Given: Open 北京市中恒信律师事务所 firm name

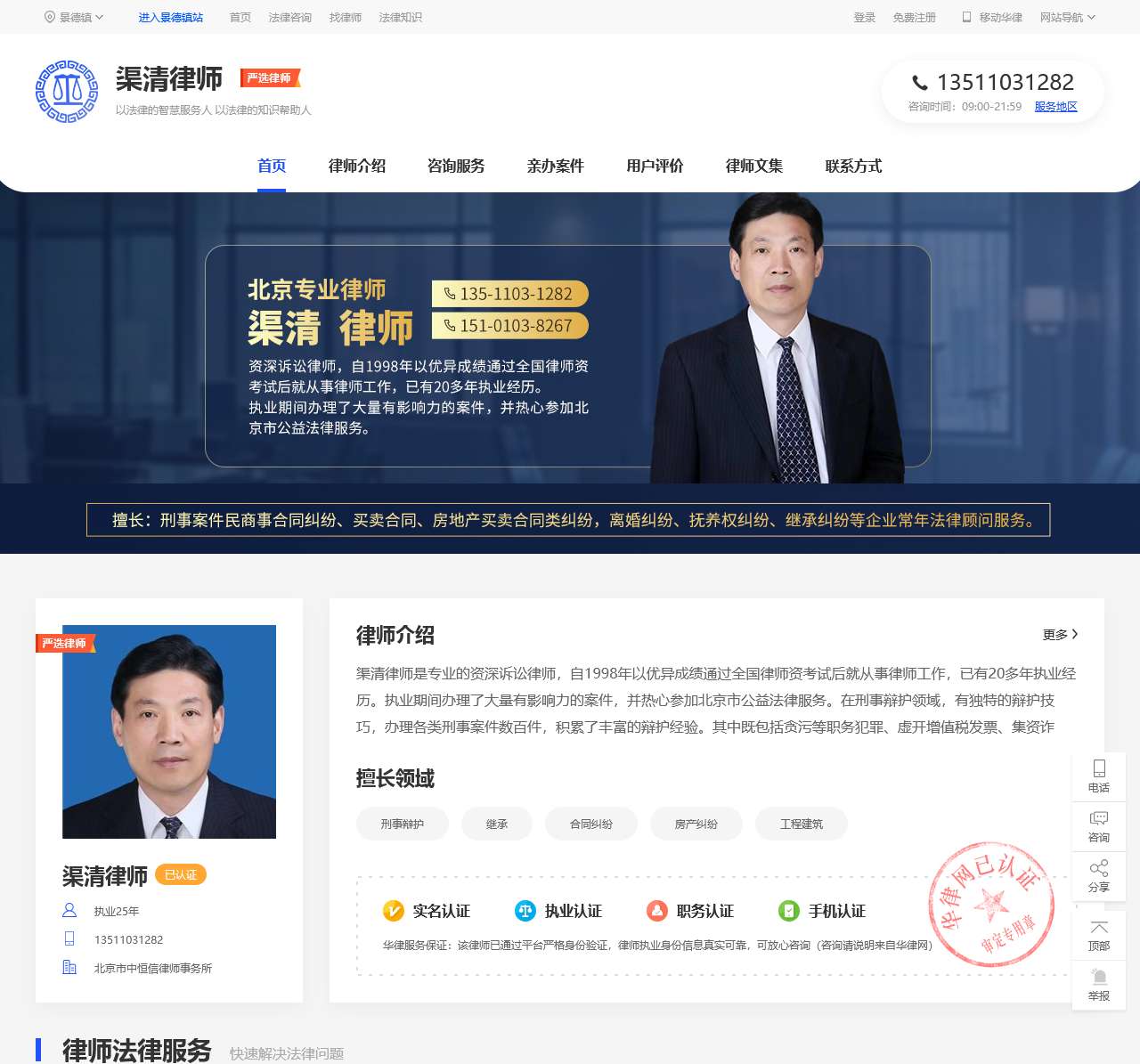Looking at the screenshot, I should click(153, 969).
